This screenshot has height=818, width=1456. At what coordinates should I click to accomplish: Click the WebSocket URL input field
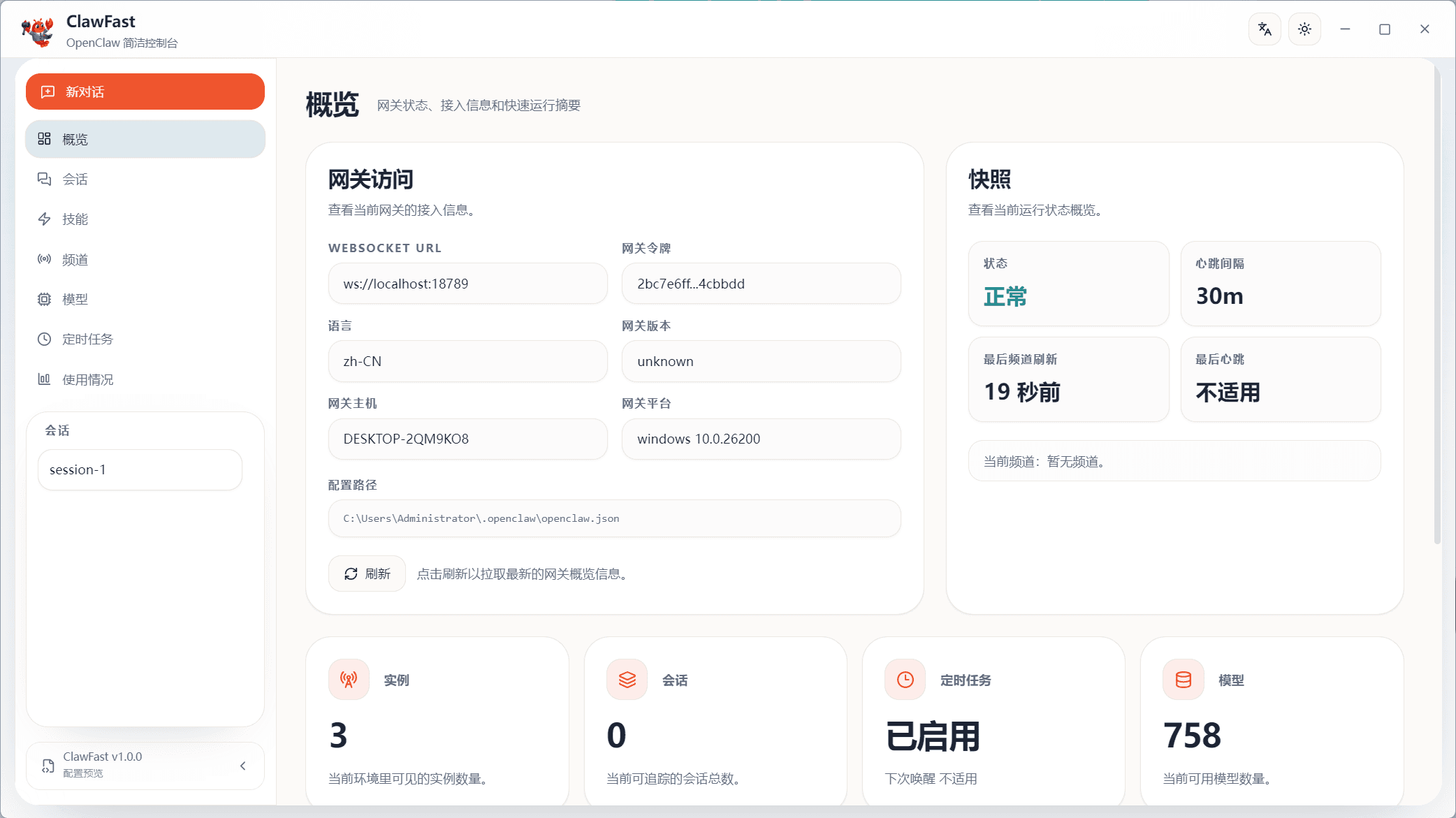[467, 284]
